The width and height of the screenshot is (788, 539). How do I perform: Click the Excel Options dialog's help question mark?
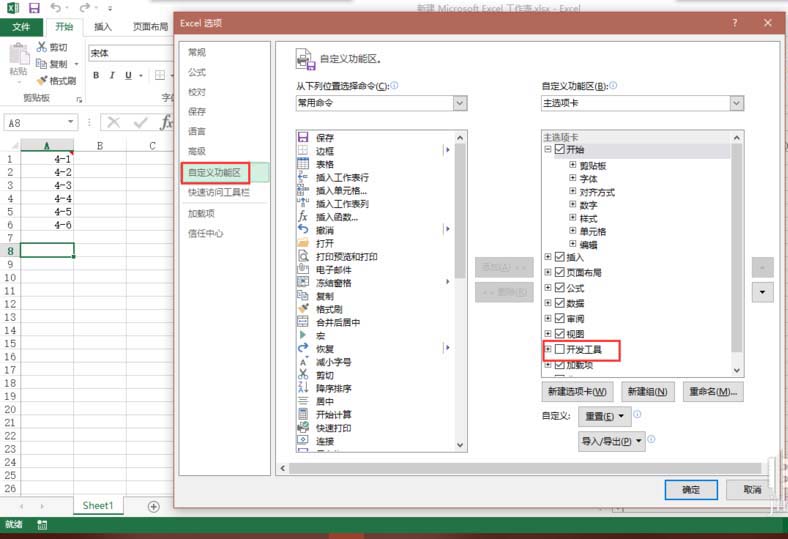[x=735, y=23]
